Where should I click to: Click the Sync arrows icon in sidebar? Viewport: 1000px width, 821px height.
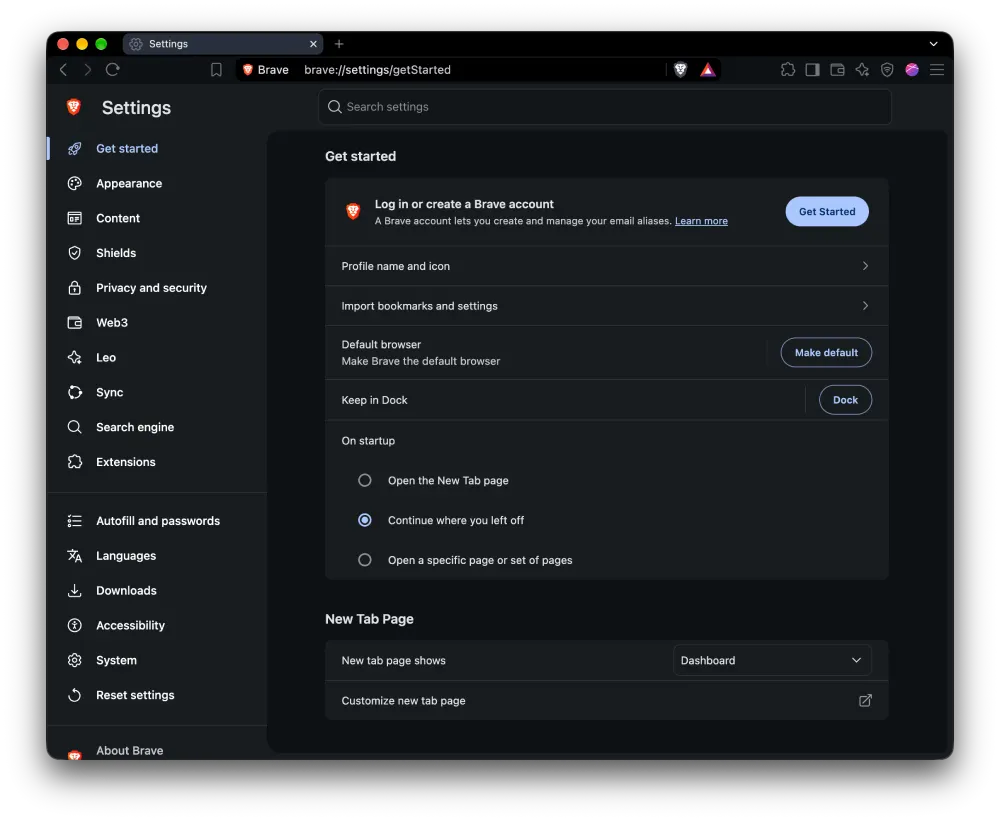pyautogui.click(x=75, y=392)
